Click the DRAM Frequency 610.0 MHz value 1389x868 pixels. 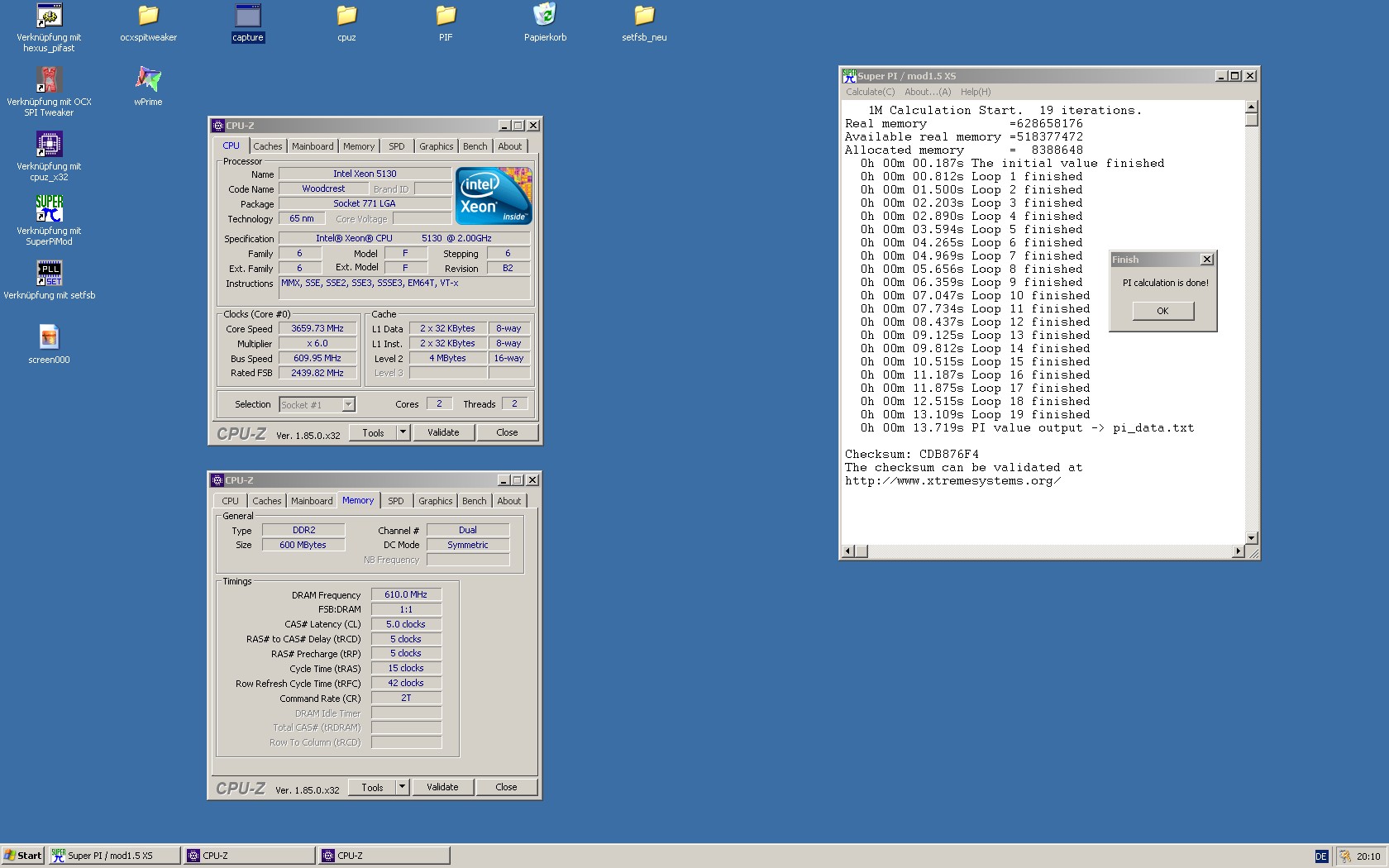(x=406, y=594)
